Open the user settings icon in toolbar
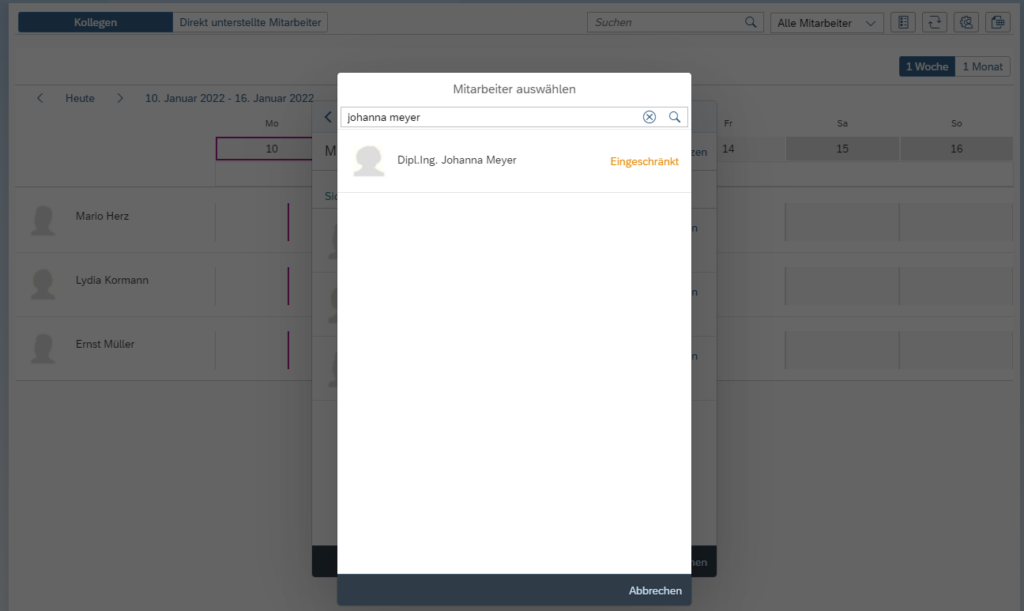Viewport: 1024px width, 611px height. coord(965,22)
